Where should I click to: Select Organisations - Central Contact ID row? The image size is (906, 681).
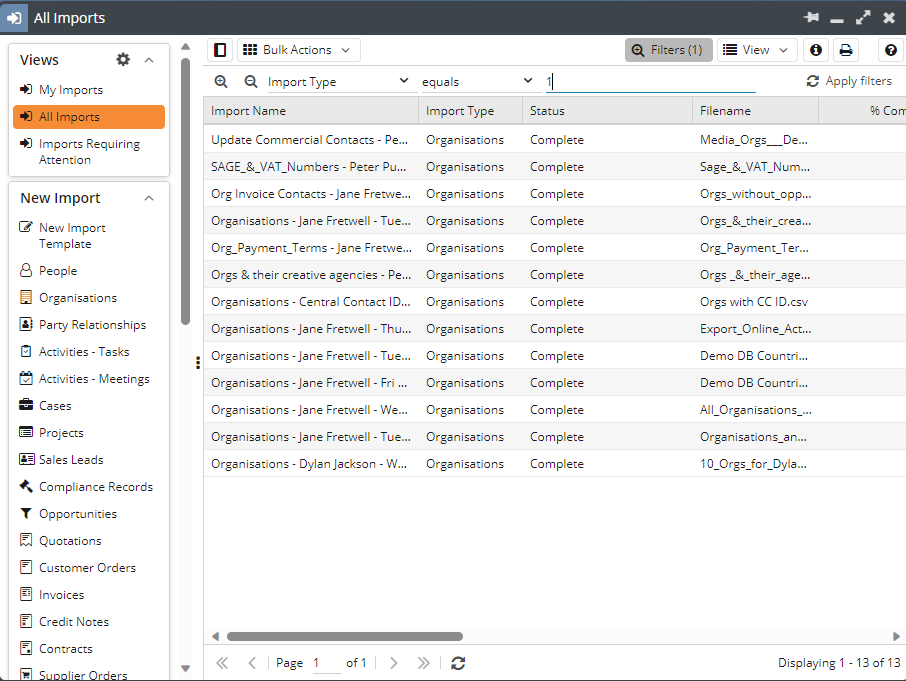click(555, 302)
